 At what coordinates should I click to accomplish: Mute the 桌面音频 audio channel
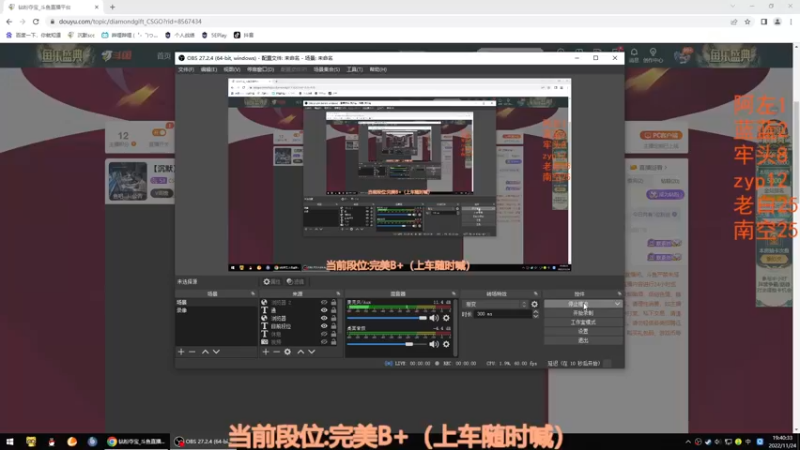pyautogui.click(x=434, y=344)
